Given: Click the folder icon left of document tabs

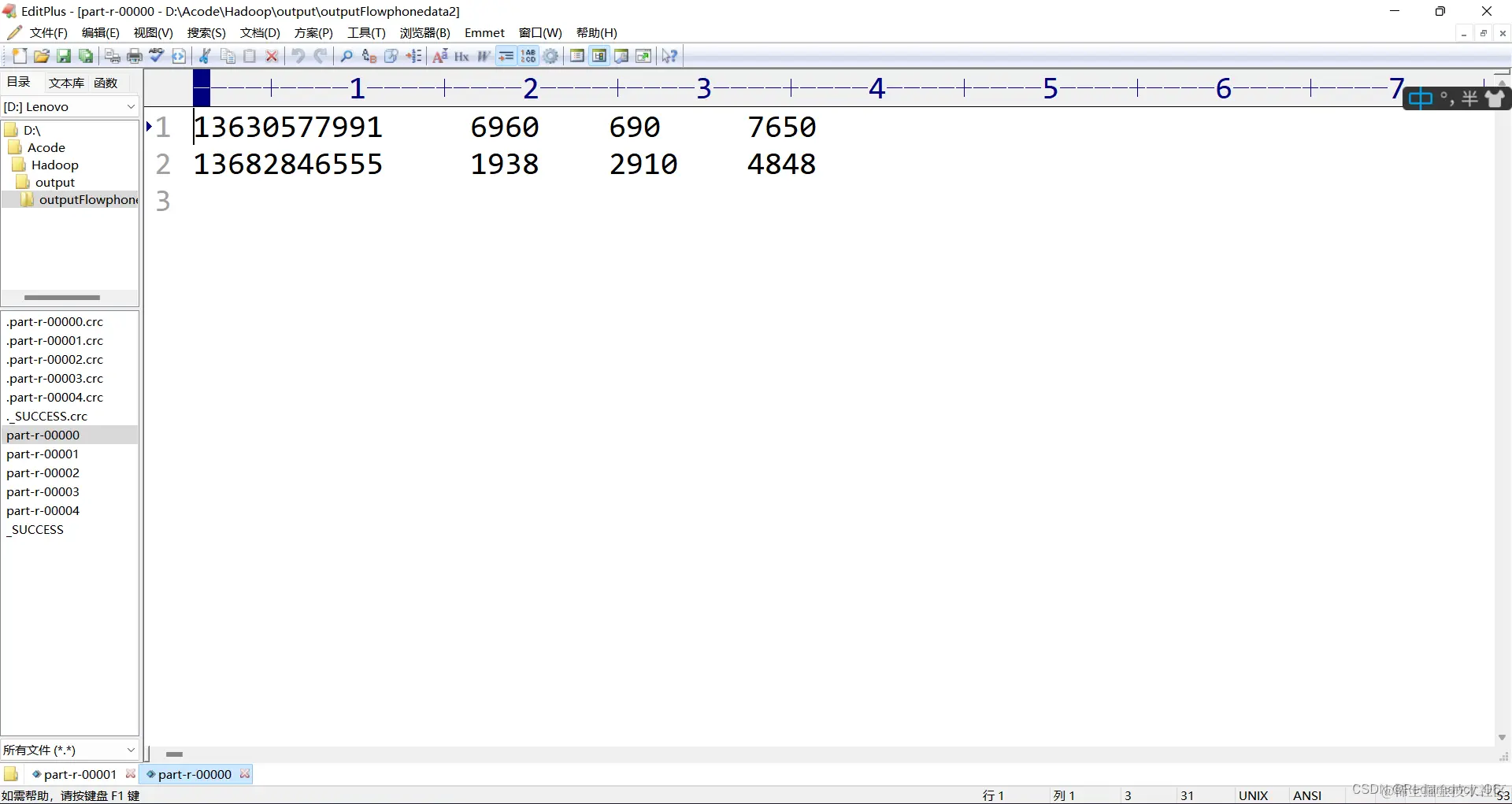Looking at the screenshot, I should click(11, 774).
